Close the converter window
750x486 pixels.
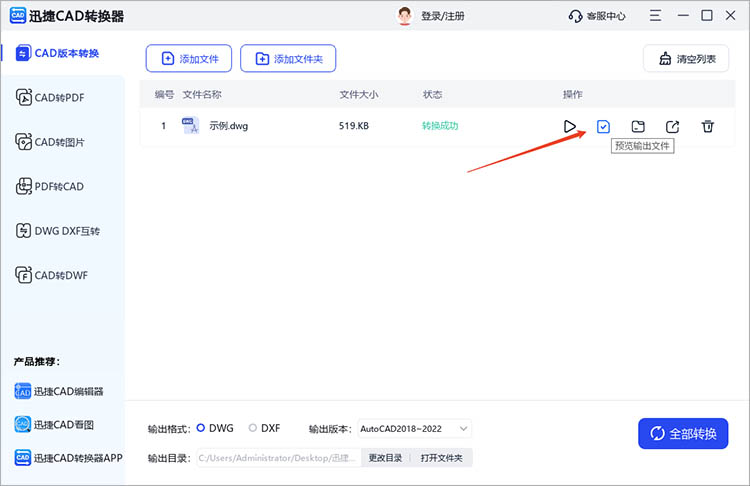[x=730, y=16]
